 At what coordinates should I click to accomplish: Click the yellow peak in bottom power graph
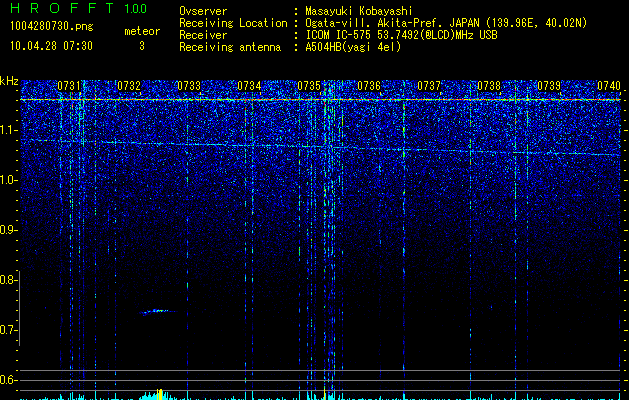tap(159, 394)
